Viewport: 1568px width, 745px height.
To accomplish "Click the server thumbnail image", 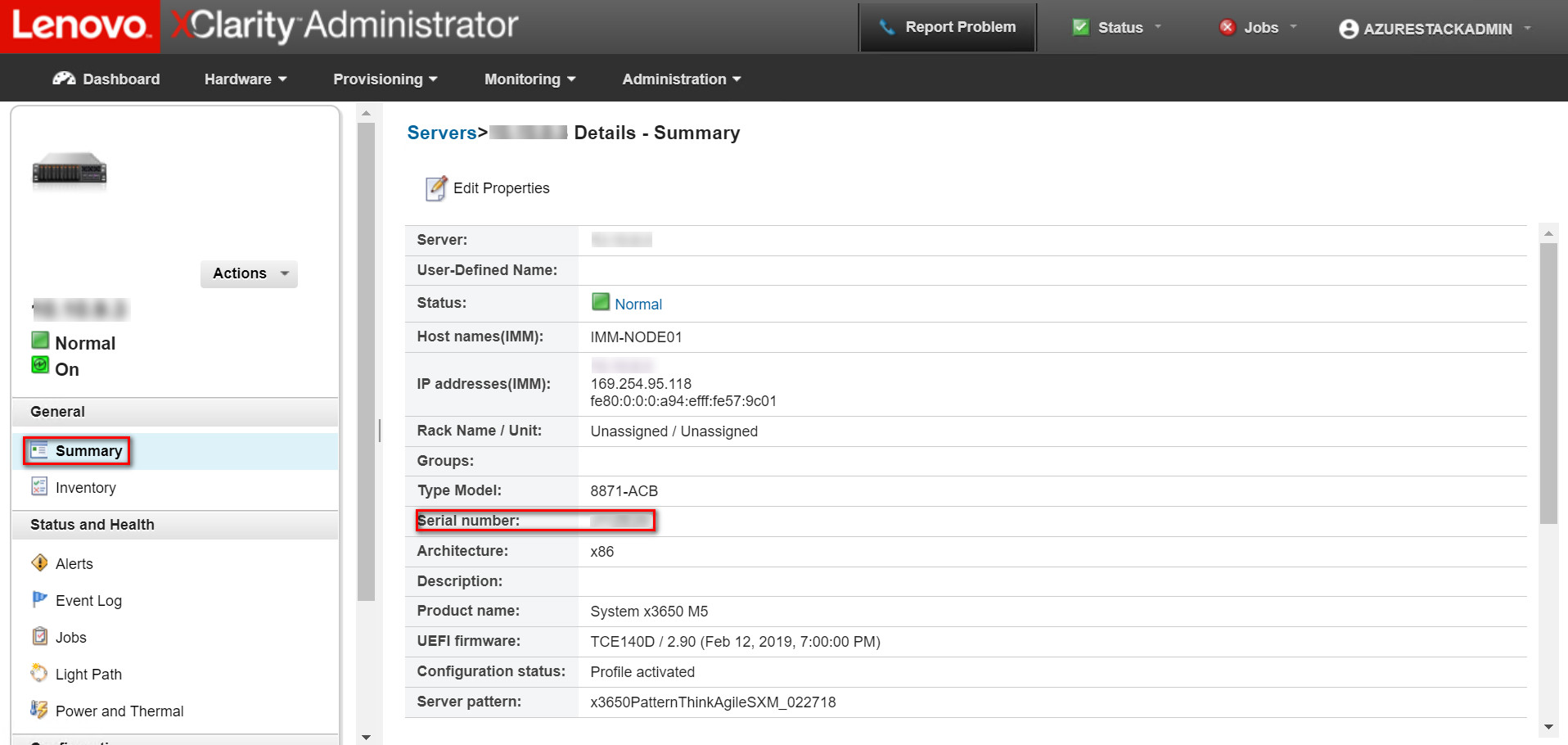I will click(x=70, y=170).
